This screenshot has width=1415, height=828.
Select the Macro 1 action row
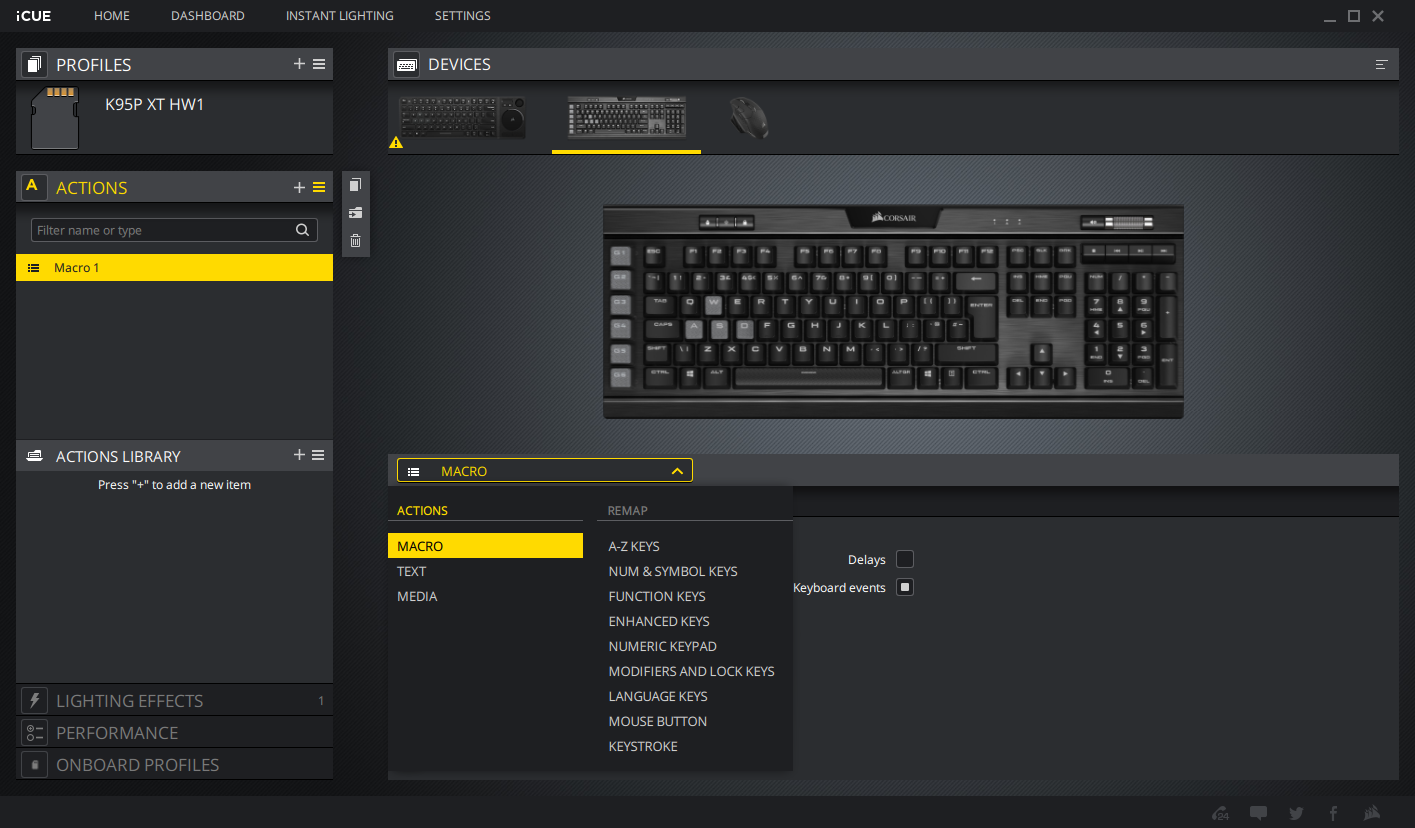[x=175, y=268]
